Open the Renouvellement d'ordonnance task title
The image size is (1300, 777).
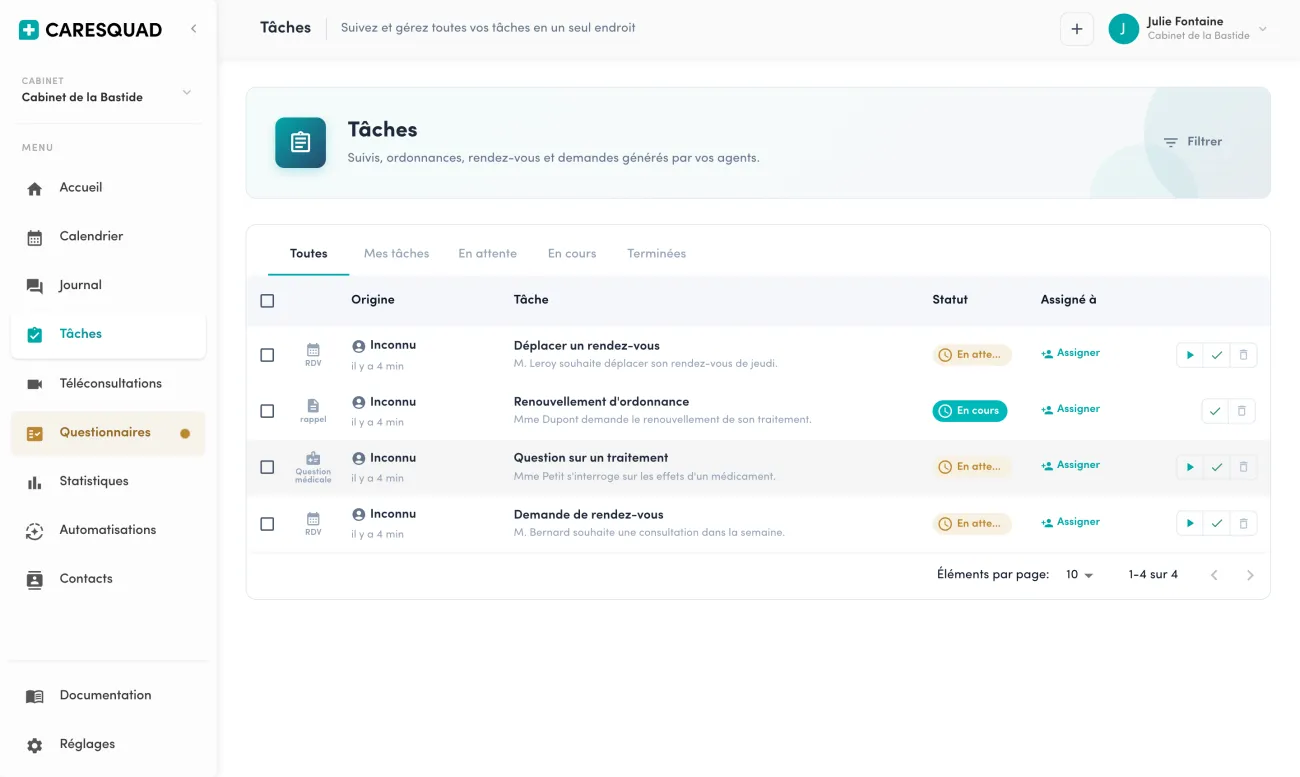(601, 402)
